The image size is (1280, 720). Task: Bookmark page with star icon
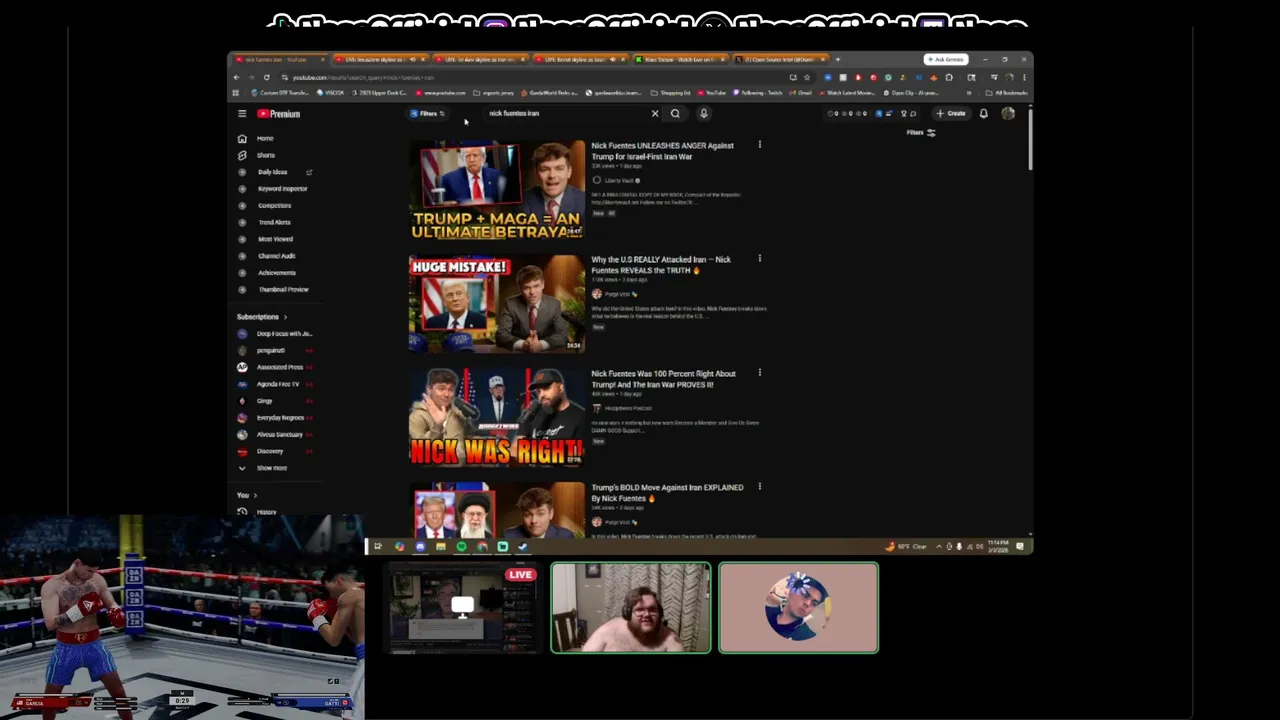point(807,78)
